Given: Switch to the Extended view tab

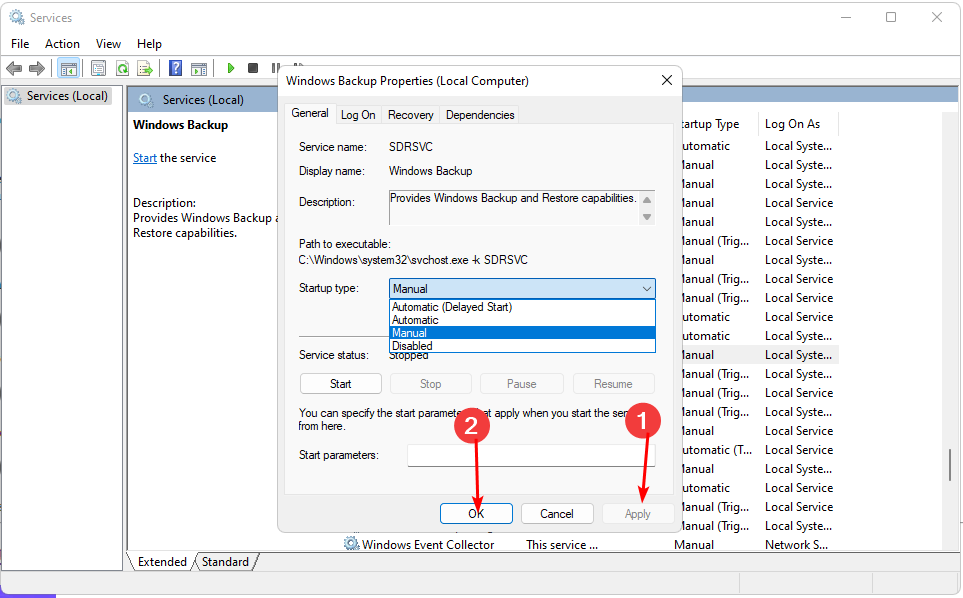Looking at the screenshot, I should (x=162, y=562).
